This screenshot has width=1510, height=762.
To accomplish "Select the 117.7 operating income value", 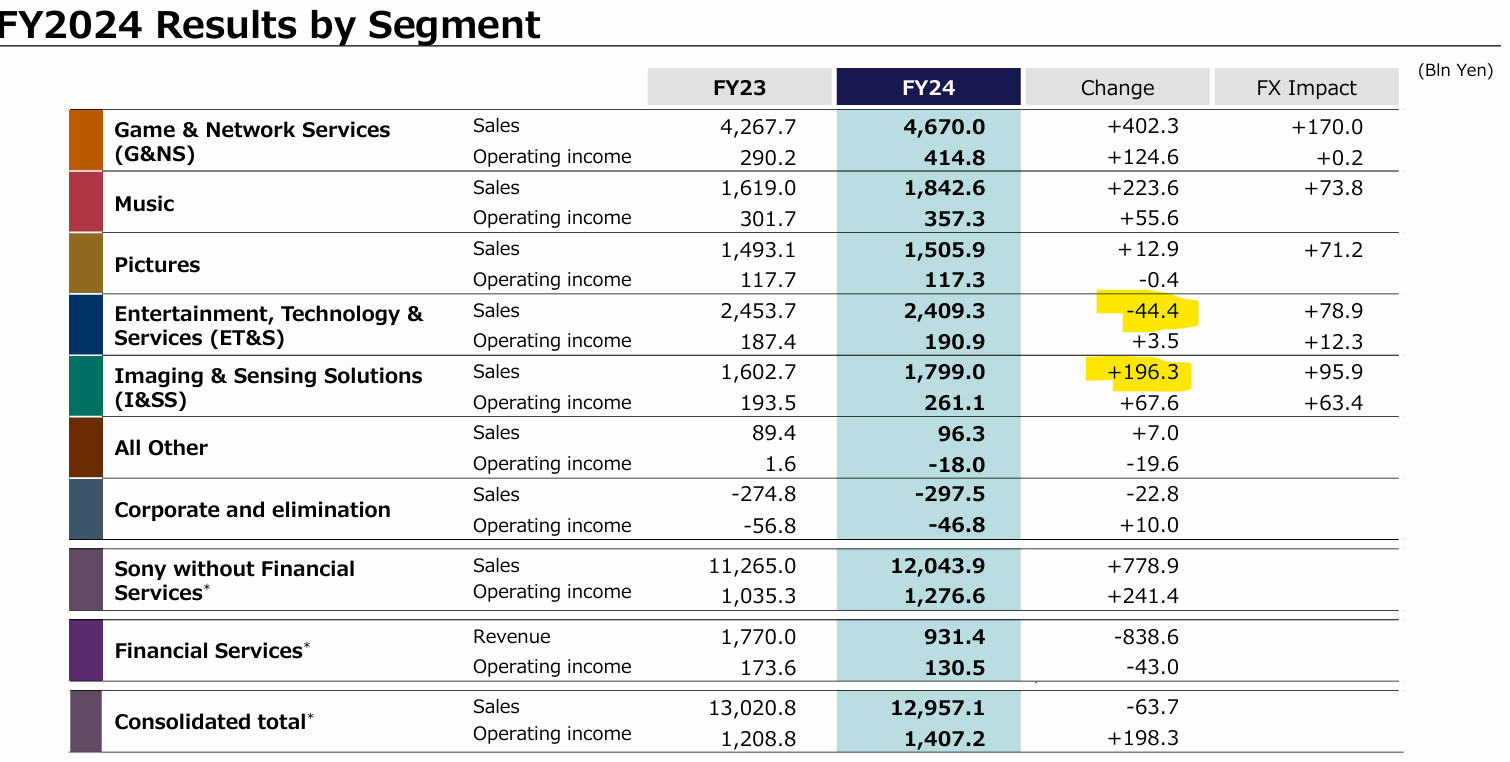I will [769, 281].
